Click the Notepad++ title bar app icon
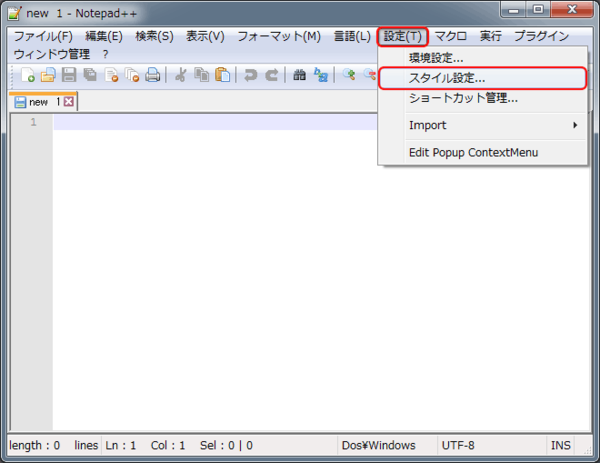600x463 pixels. tap(15, 13)
